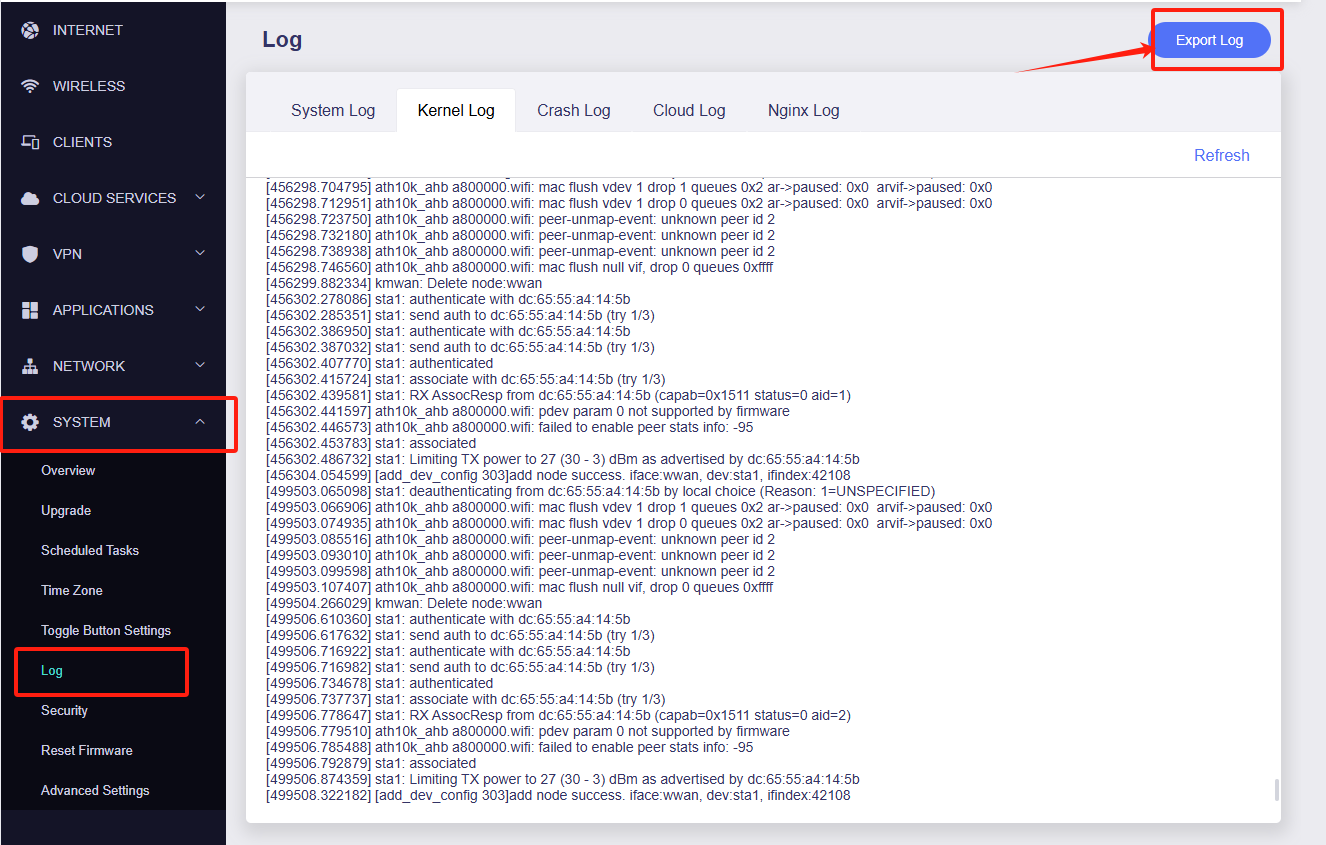1326x845 pixels.
Task: Click the Refresh link
Action: (1221, 155)
